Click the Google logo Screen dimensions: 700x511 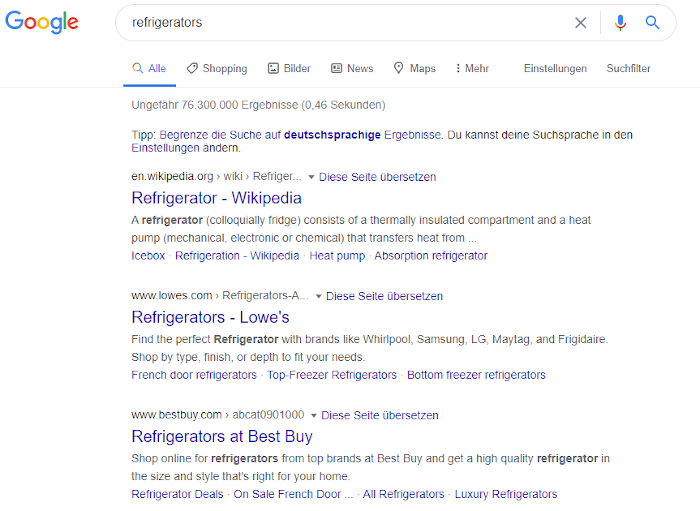tap(41, 22)
